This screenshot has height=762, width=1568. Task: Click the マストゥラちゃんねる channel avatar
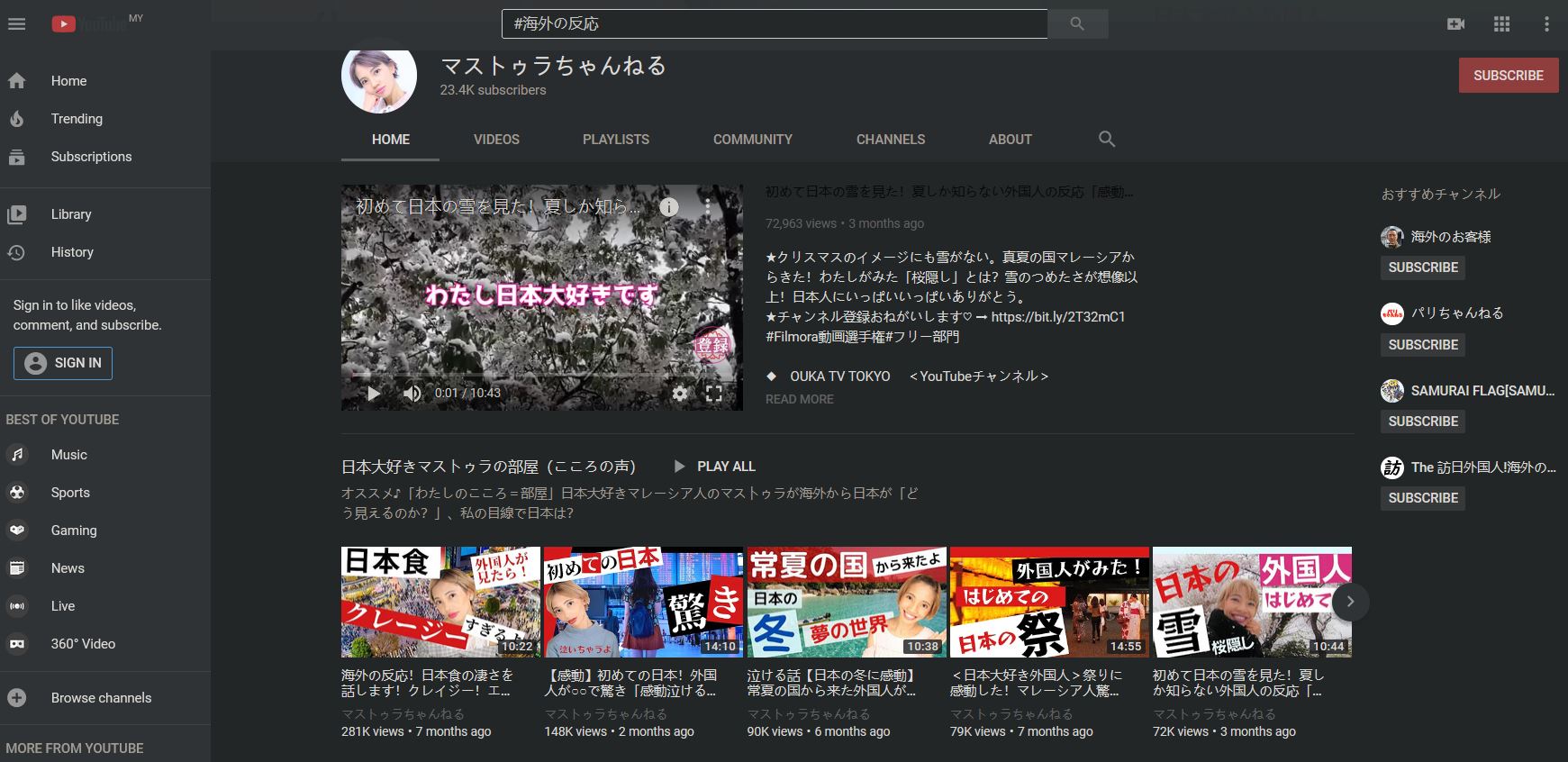(x=379, y=77)
